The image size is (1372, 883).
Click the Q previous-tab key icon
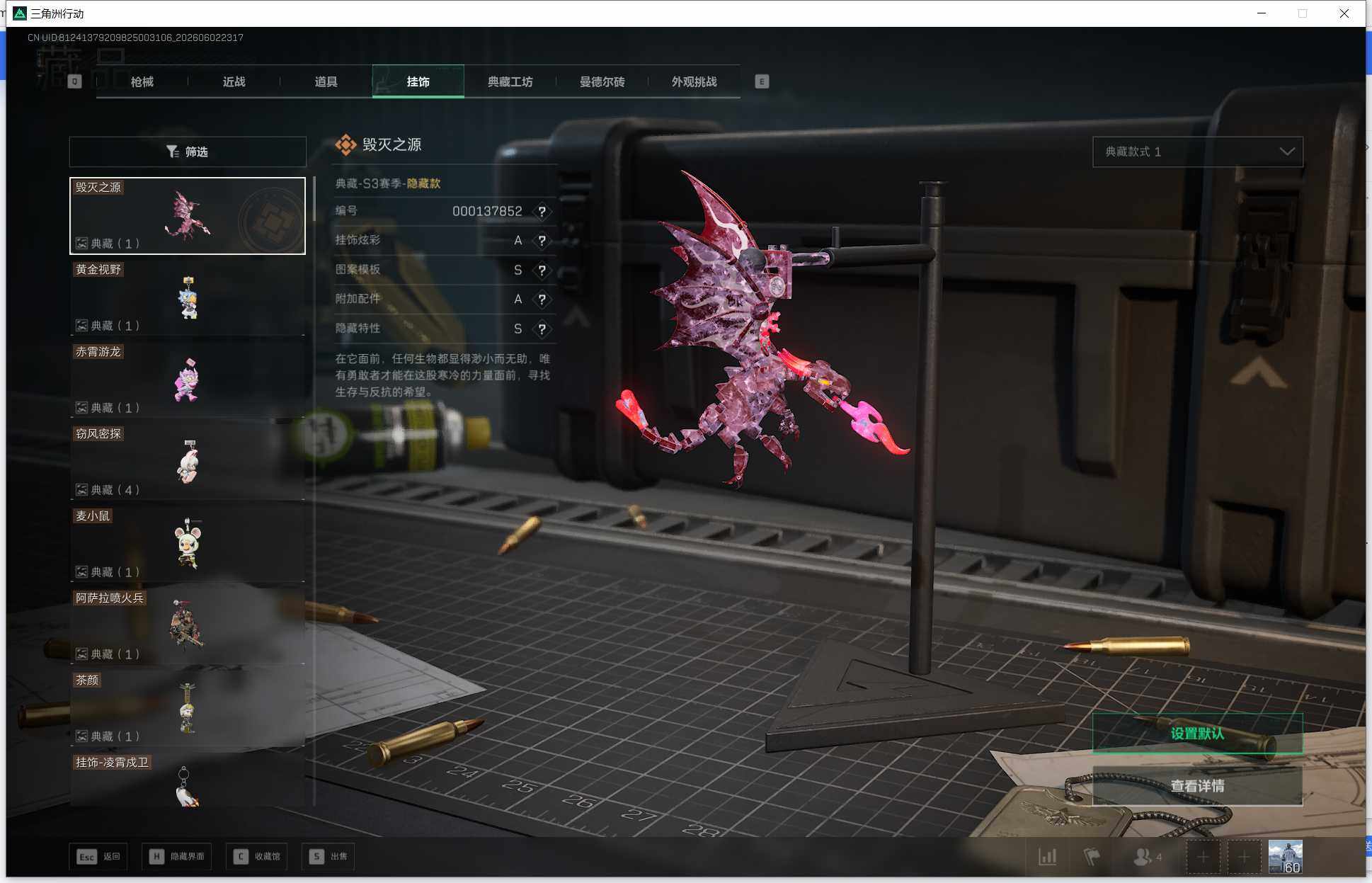74,81
